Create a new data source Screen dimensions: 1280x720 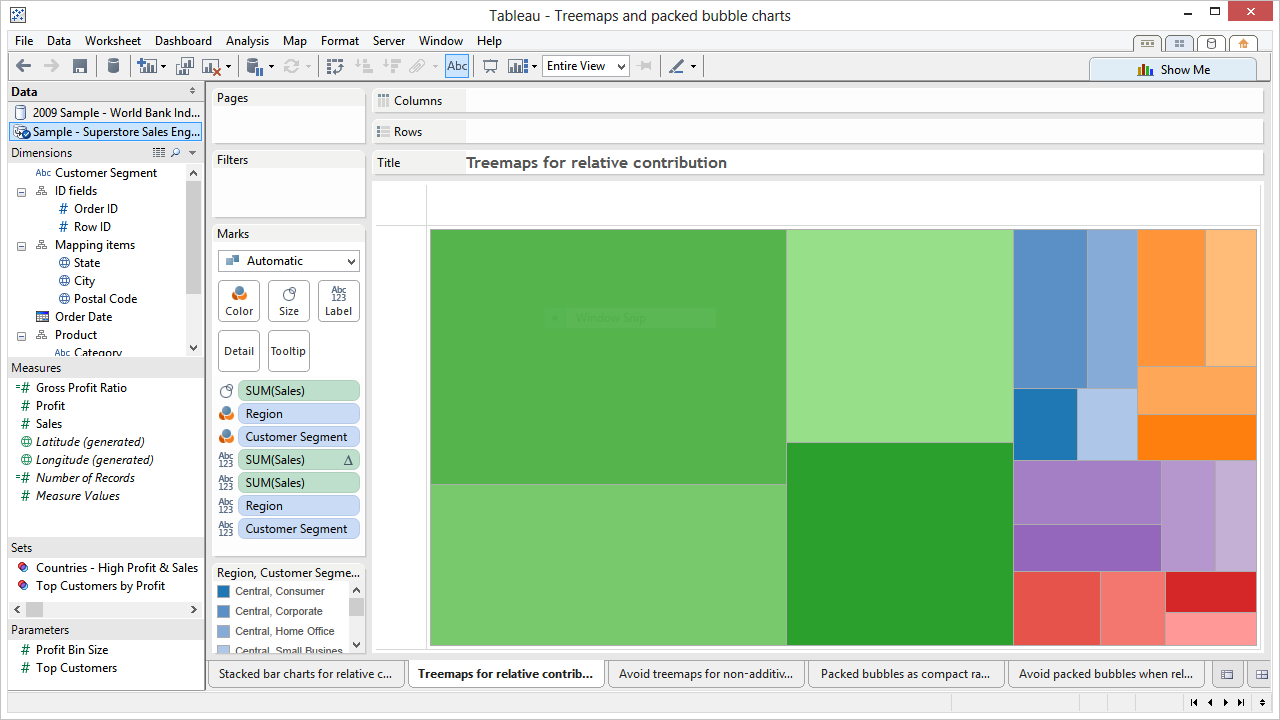[x=113, y=66]
